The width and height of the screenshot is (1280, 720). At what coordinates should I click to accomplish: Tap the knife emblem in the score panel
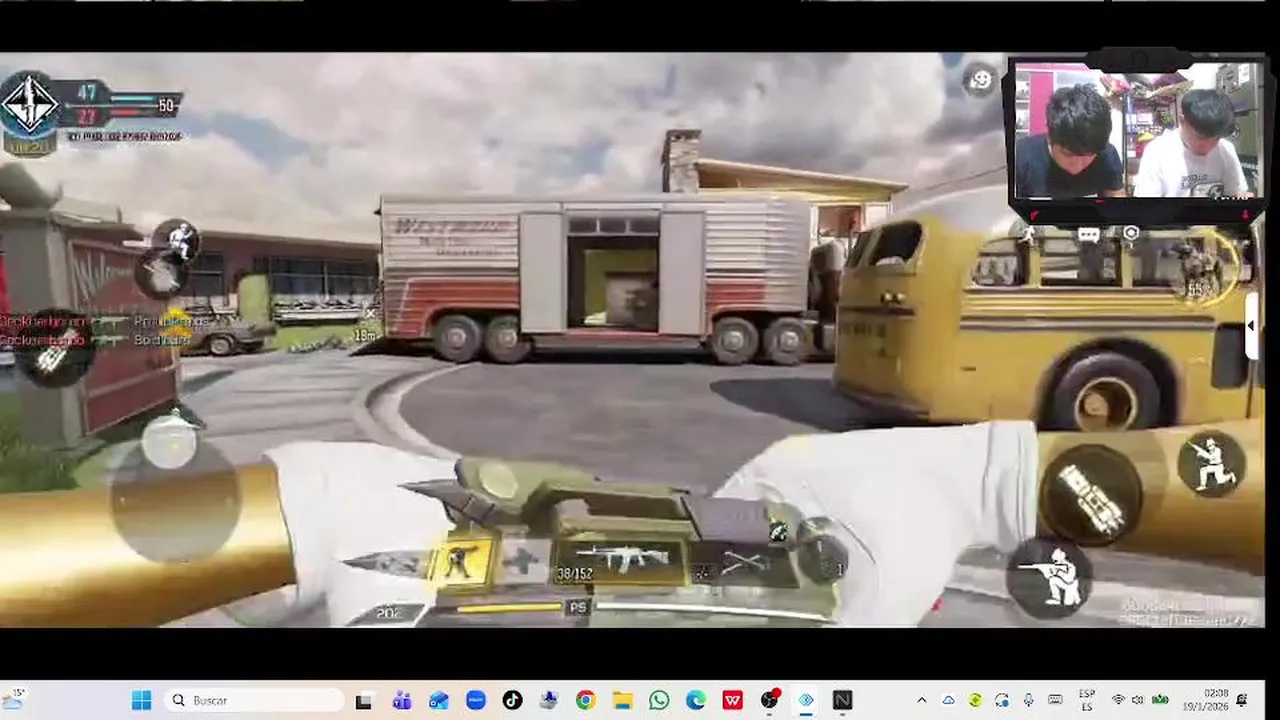click(29, 106)
